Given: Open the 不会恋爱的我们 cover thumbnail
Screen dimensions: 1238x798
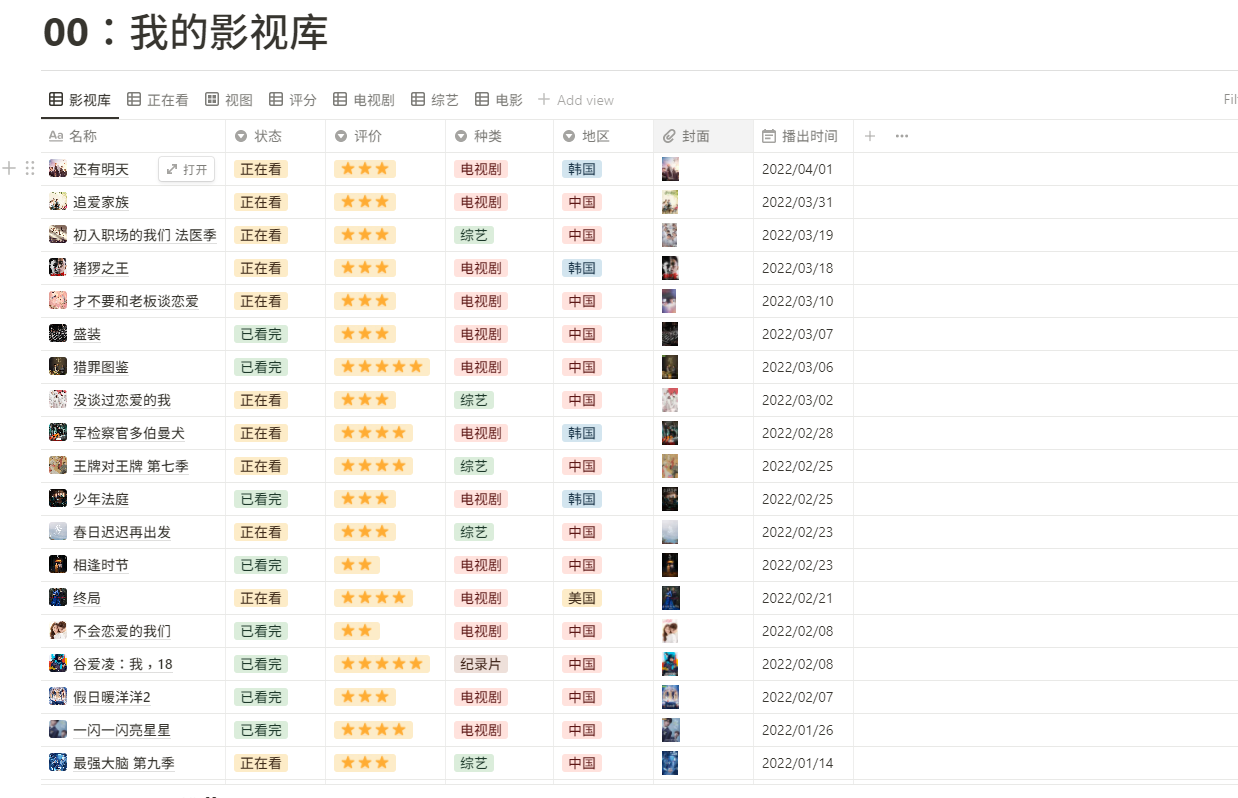Looking at the screenshot, I should click(670, 631).
